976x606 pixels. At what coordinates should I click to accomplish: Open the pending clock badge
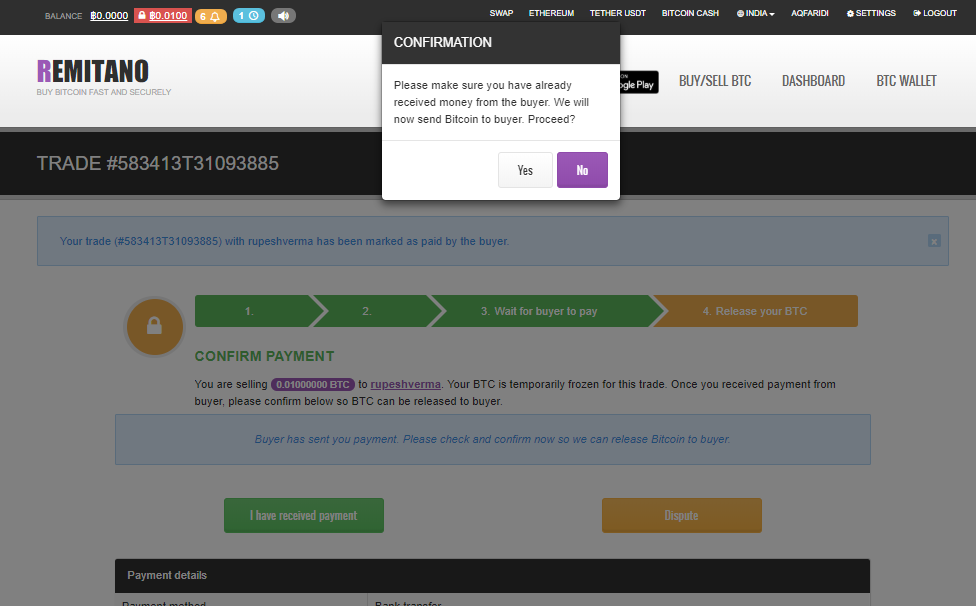click(248, 16)
